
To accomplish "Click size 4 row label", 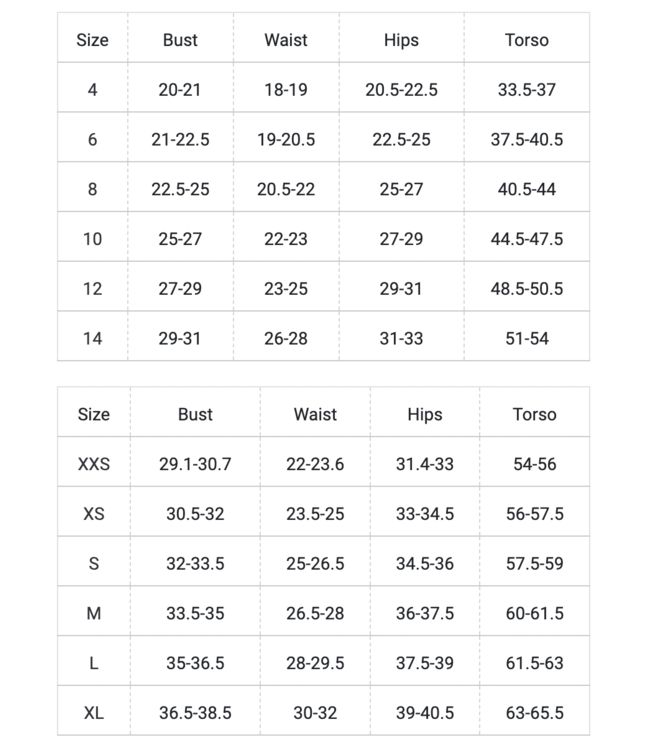I will click(x=92, y=90).
